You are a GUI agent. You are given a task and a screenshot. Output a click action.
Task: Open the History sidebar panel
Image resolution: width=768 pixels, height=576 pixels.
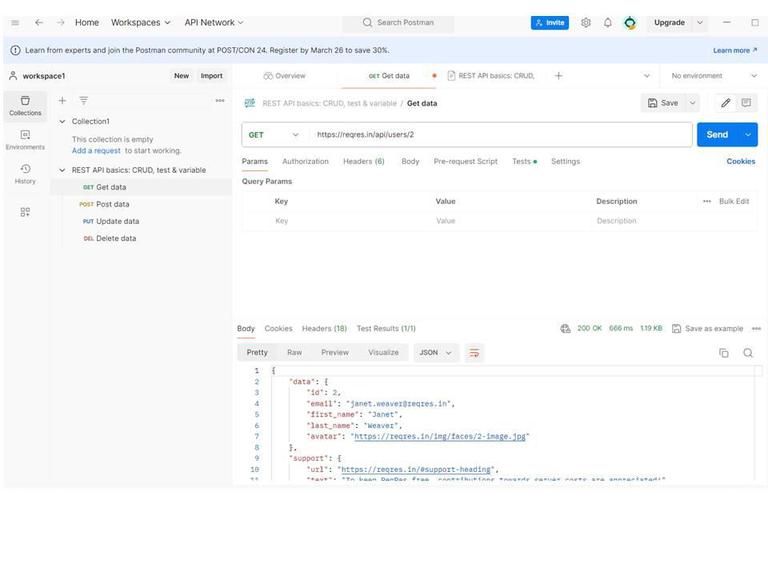(x=25, y=173)
